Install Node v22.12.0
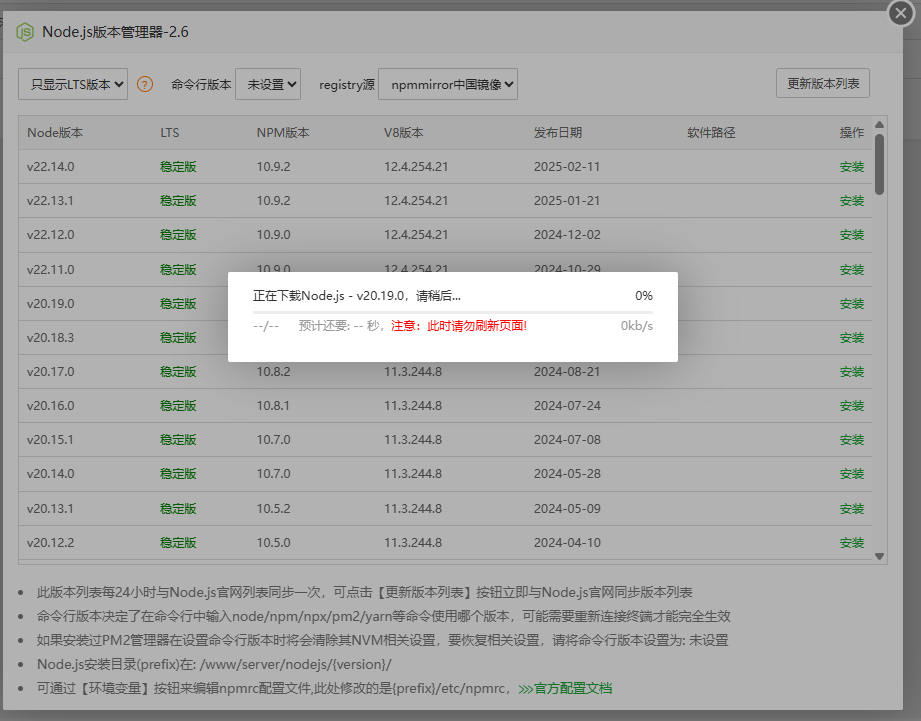 point(852,235)
